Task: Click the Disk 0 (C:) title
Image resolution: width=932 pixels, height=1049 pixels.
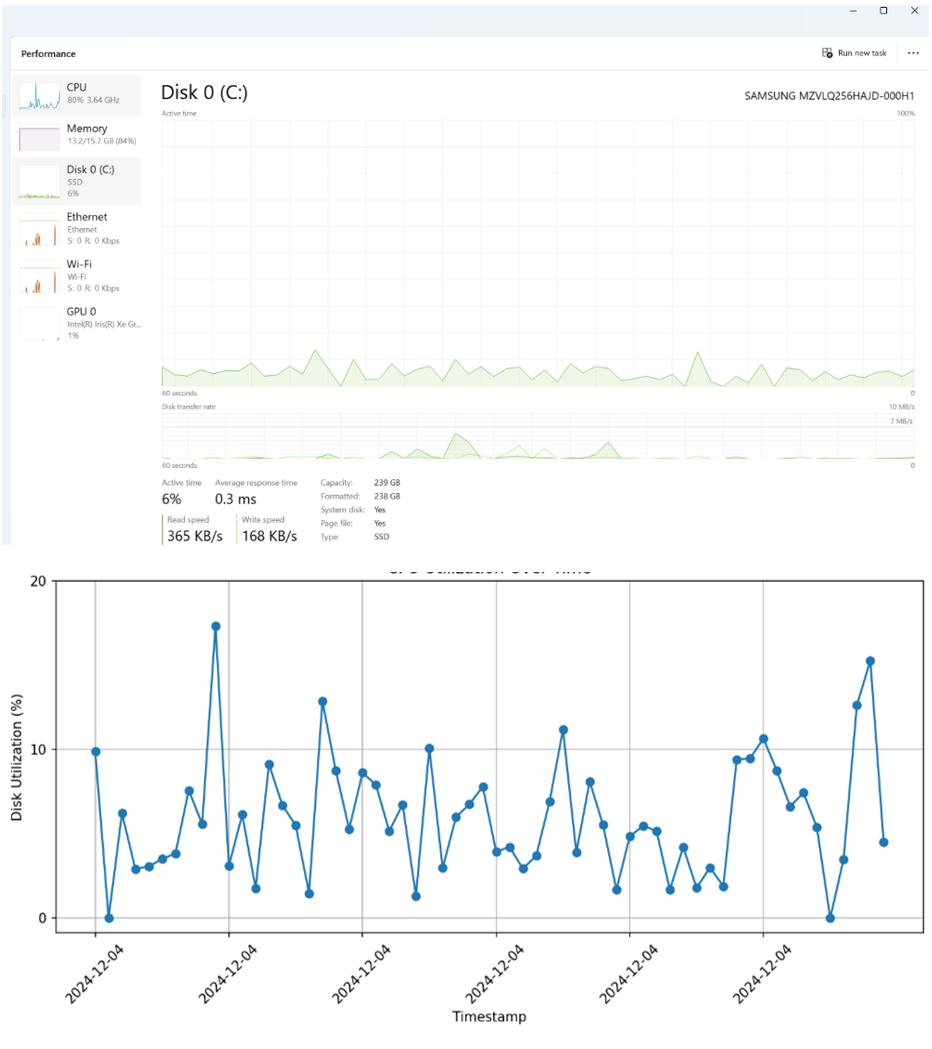Action: click(x=204, y=92)
